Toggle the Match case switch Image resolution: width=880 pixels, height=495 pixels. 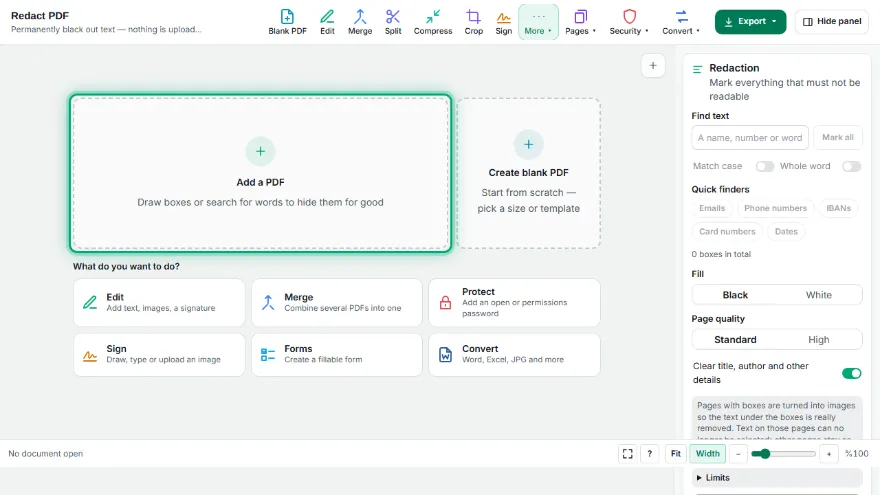(x=764, y=166)
